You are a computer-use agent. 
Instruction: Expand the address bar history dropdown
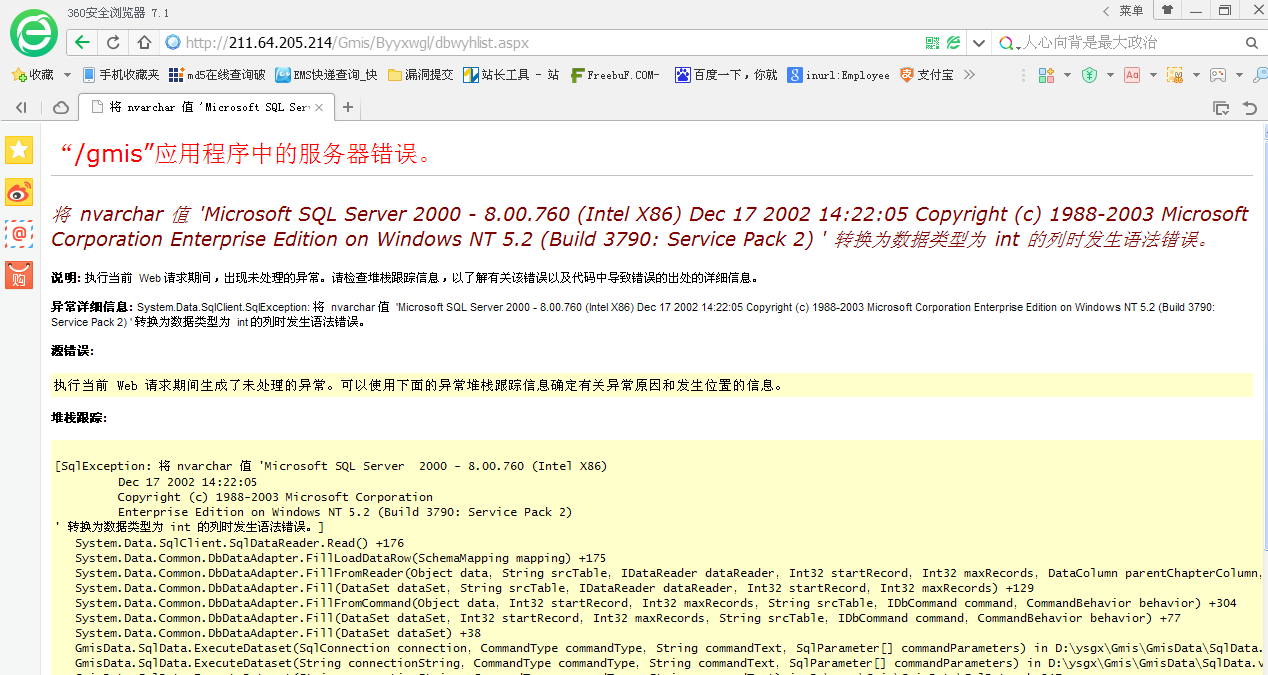pos(979,43)
